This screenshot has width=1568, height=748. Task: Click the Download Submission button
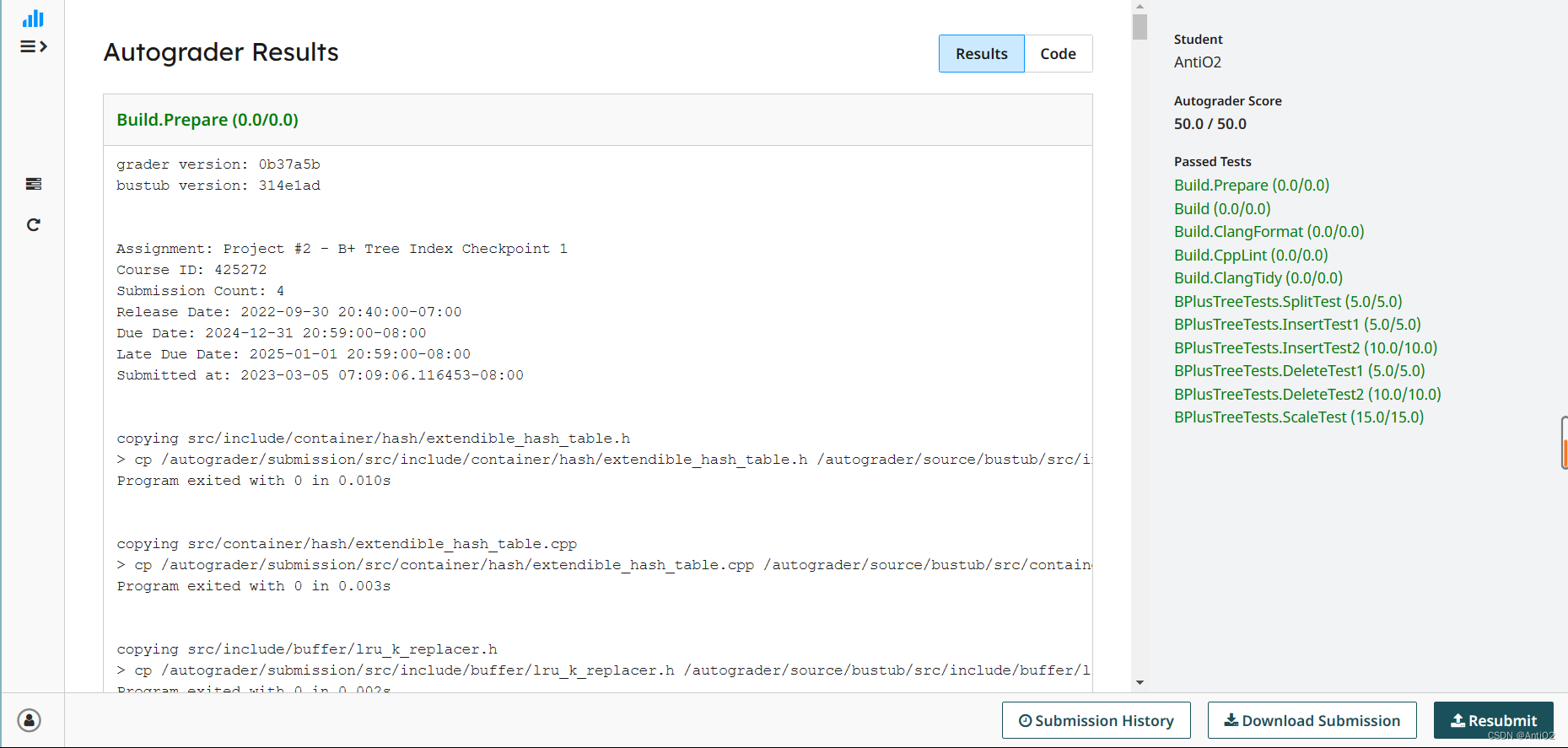coord(1312,720)
